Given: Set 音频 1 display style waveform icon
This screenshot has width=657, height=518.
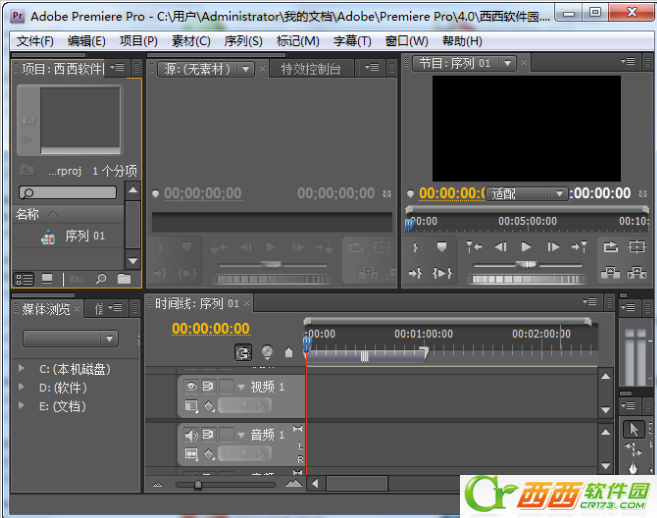Looking at the screenshot, I should tap(191, 454).
